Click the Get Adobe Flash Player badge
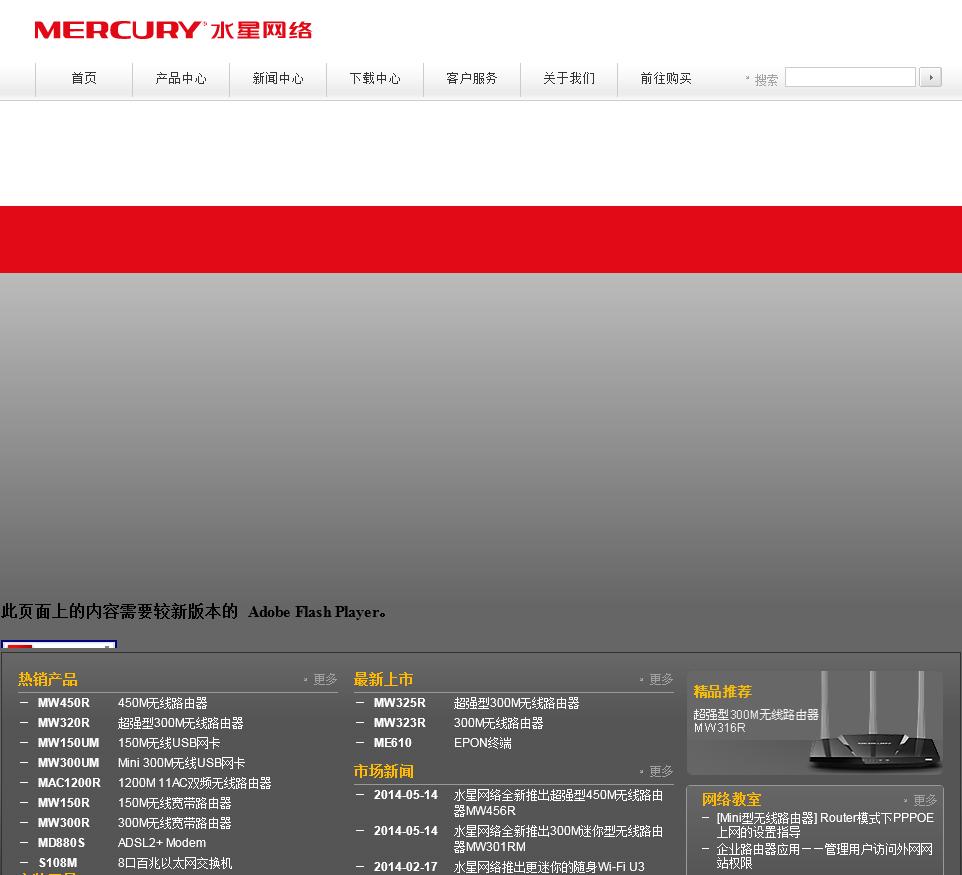Image resolution: width=962 pixels, height=875 pixels. pos(59,644)
